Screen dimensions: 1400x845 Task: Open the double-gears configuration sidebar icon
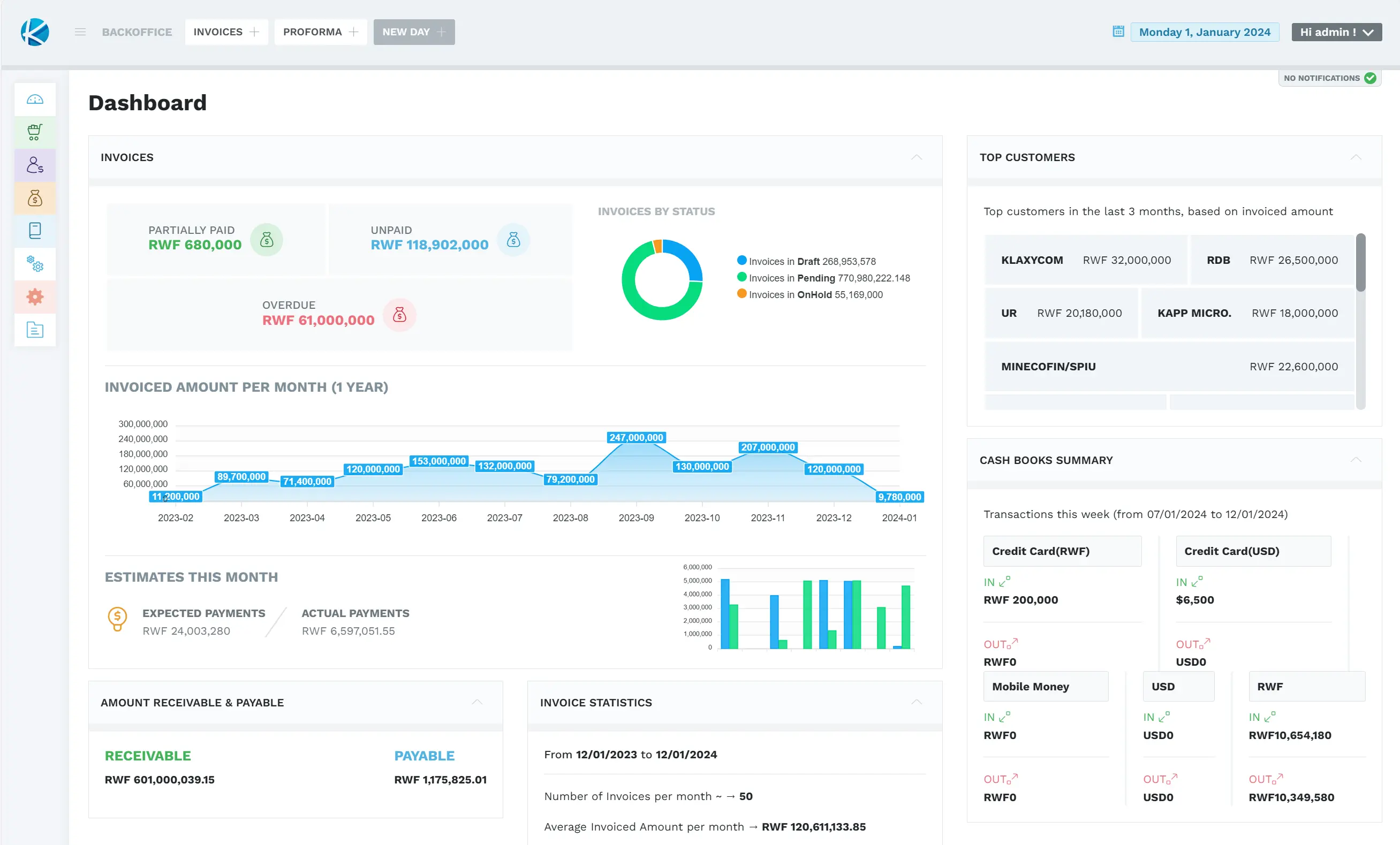tap(35, 263)
